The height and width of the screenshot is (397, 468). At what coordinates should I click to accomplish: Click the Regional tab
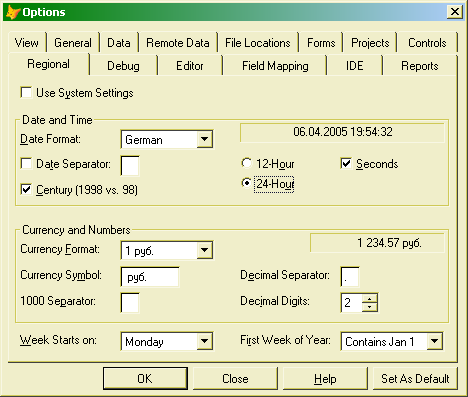pyautogui.click(x=49, y=64)
